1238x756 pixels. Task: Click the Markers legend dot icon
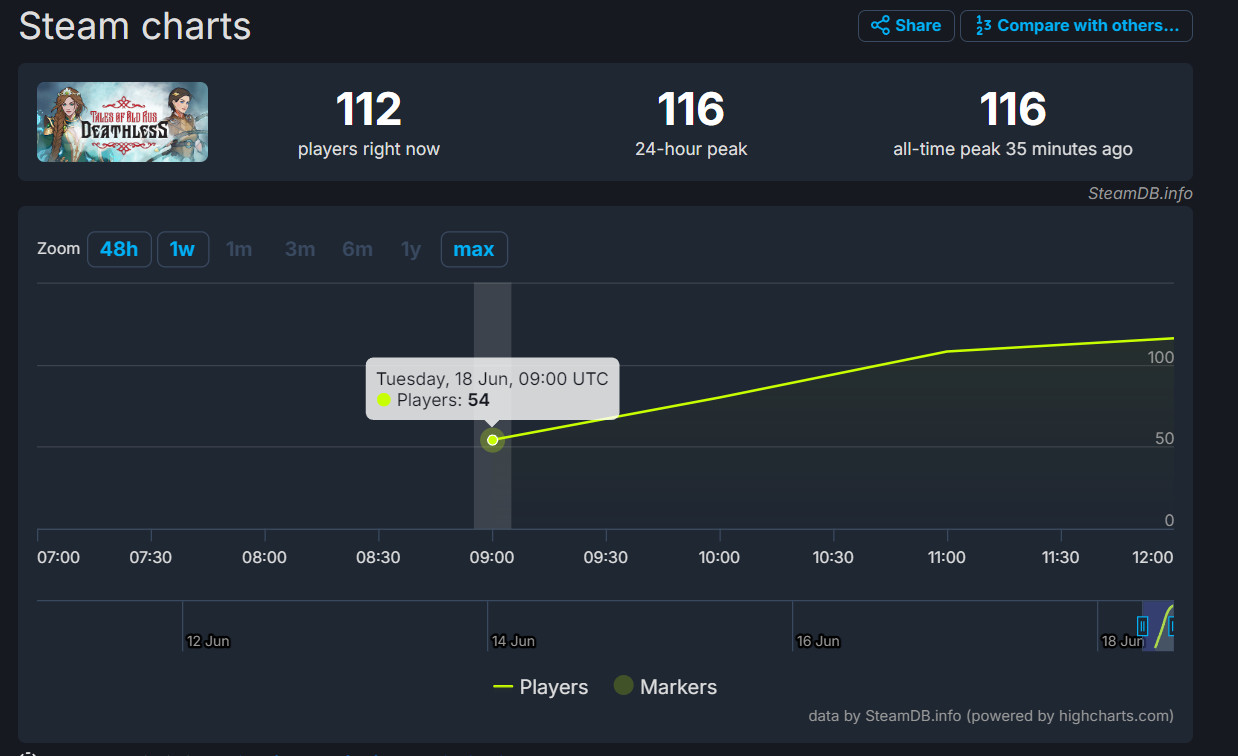[625, 687]
